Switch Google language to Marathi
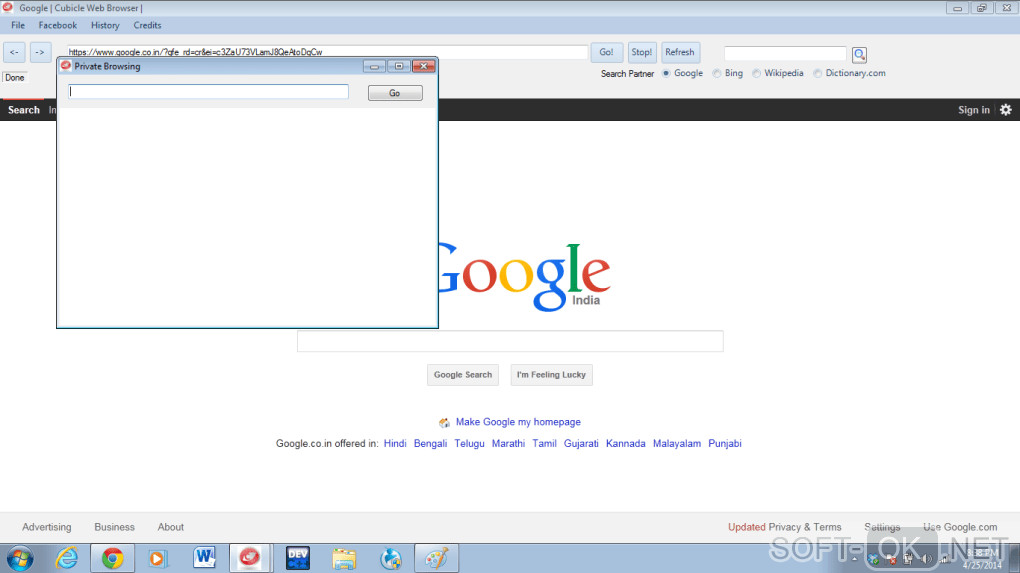 point(508,444)
